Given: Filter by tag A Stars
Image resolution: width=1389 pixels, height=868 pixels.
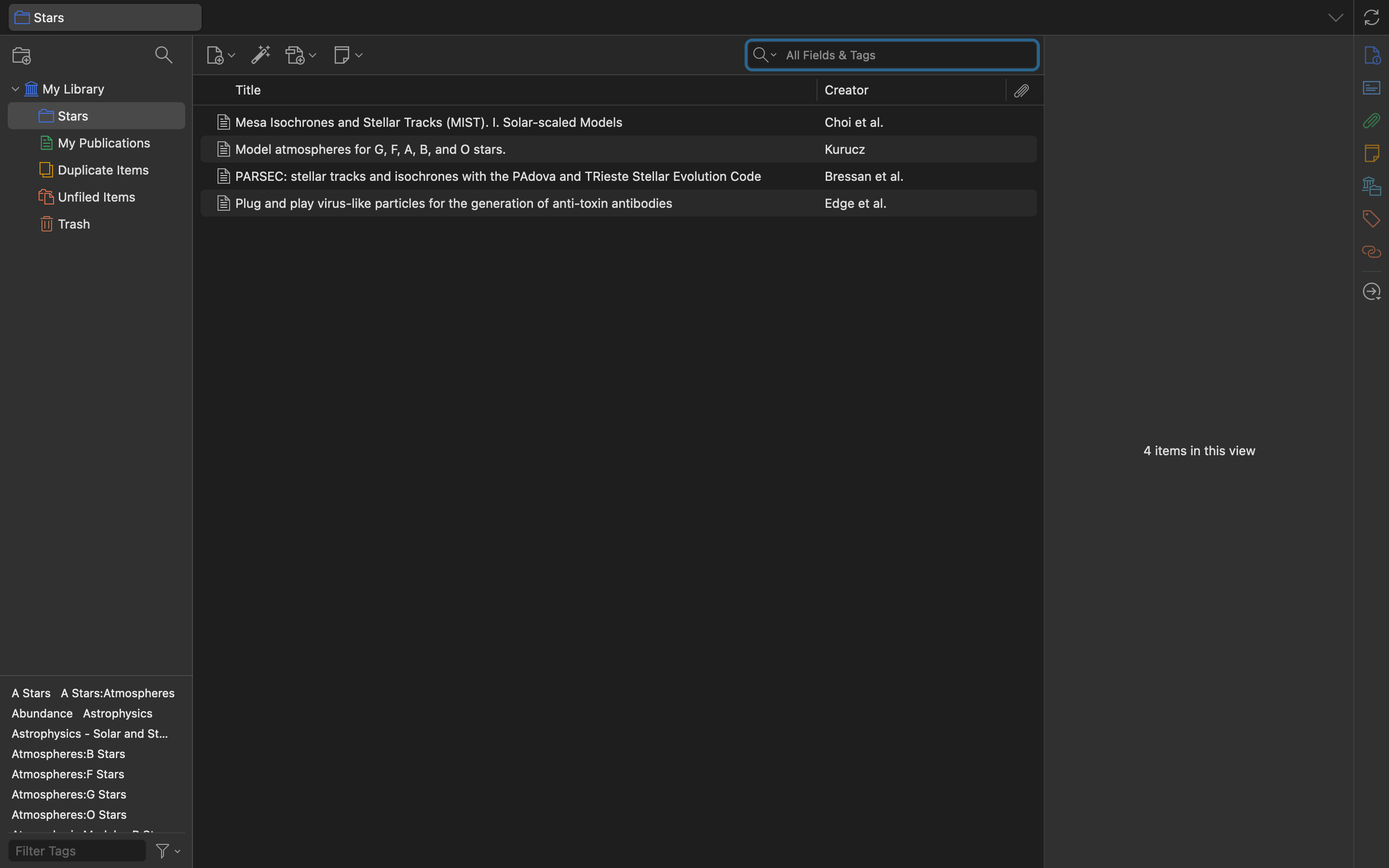Looking at the screenshot, I should tap(31, 693).
